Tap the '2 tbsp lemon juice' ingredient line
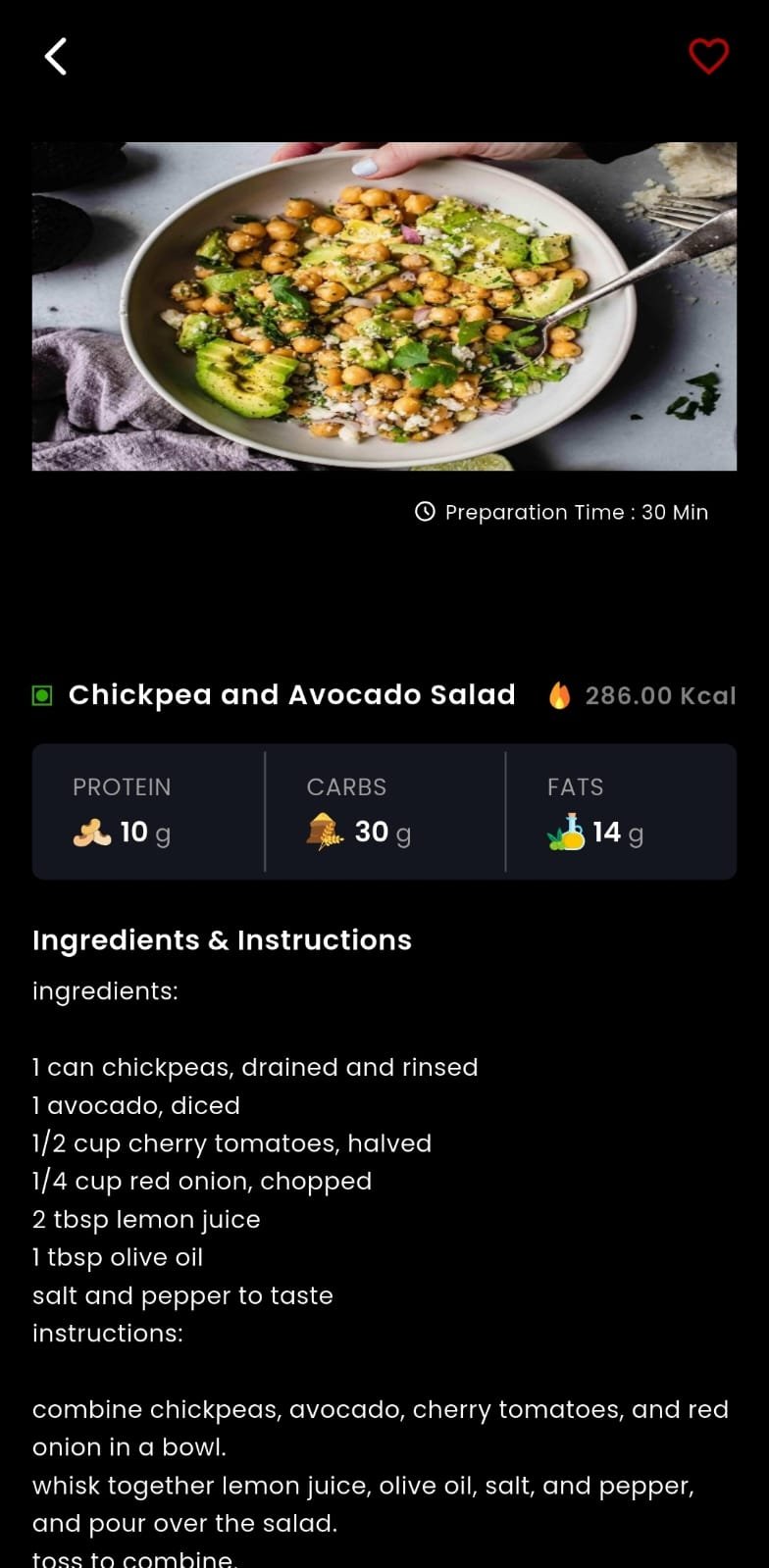769x1568 pixels. 146,1219
